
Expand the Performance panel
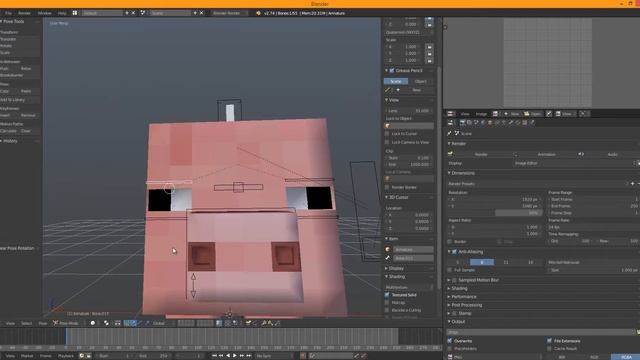click(x=464, y=297)
